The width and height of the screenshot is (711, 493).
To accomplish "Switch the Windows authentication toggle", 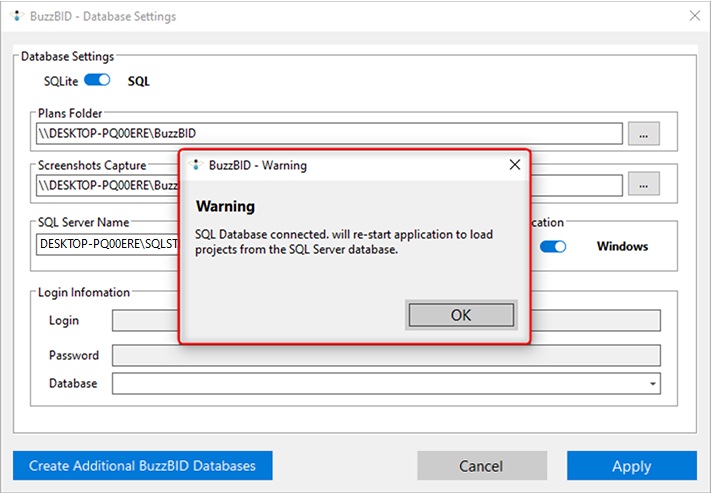I will [x=553, y=246].
